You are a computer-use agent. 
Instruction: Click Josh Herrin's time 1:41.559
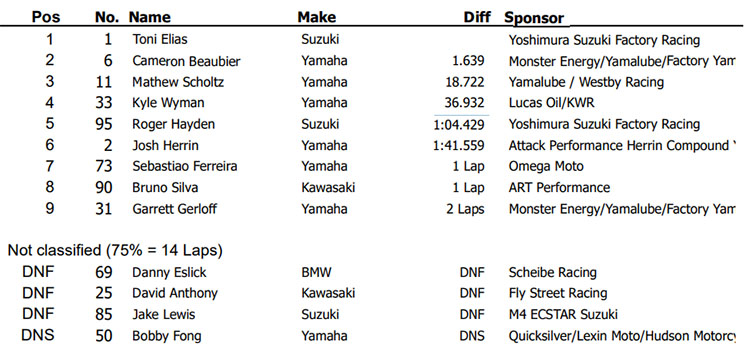coord(458,145)
